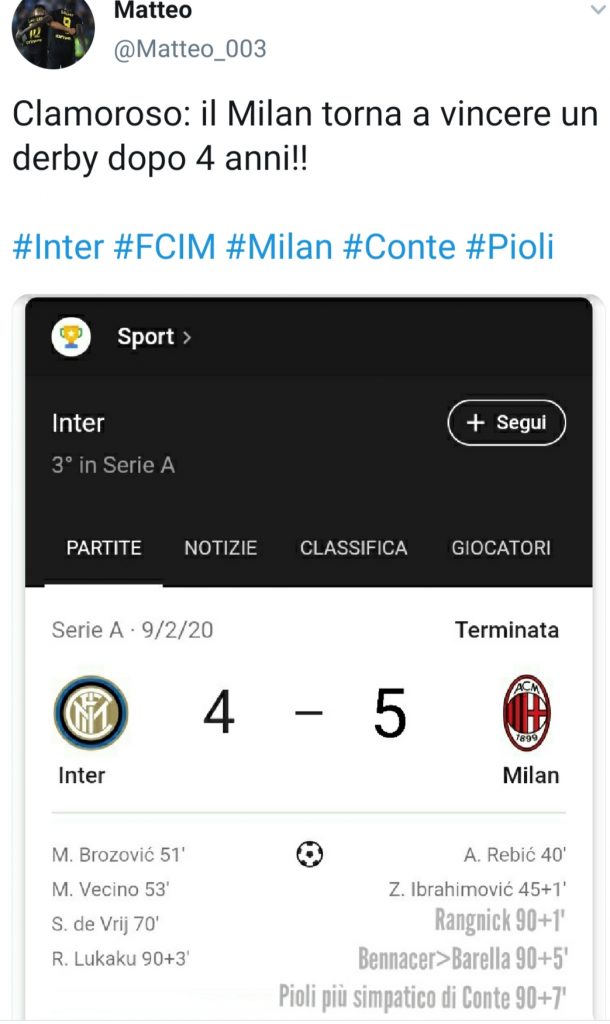The image size is (610, 1024).
Task: Click the soccer ball goals icon
Action: pos(310,855)
